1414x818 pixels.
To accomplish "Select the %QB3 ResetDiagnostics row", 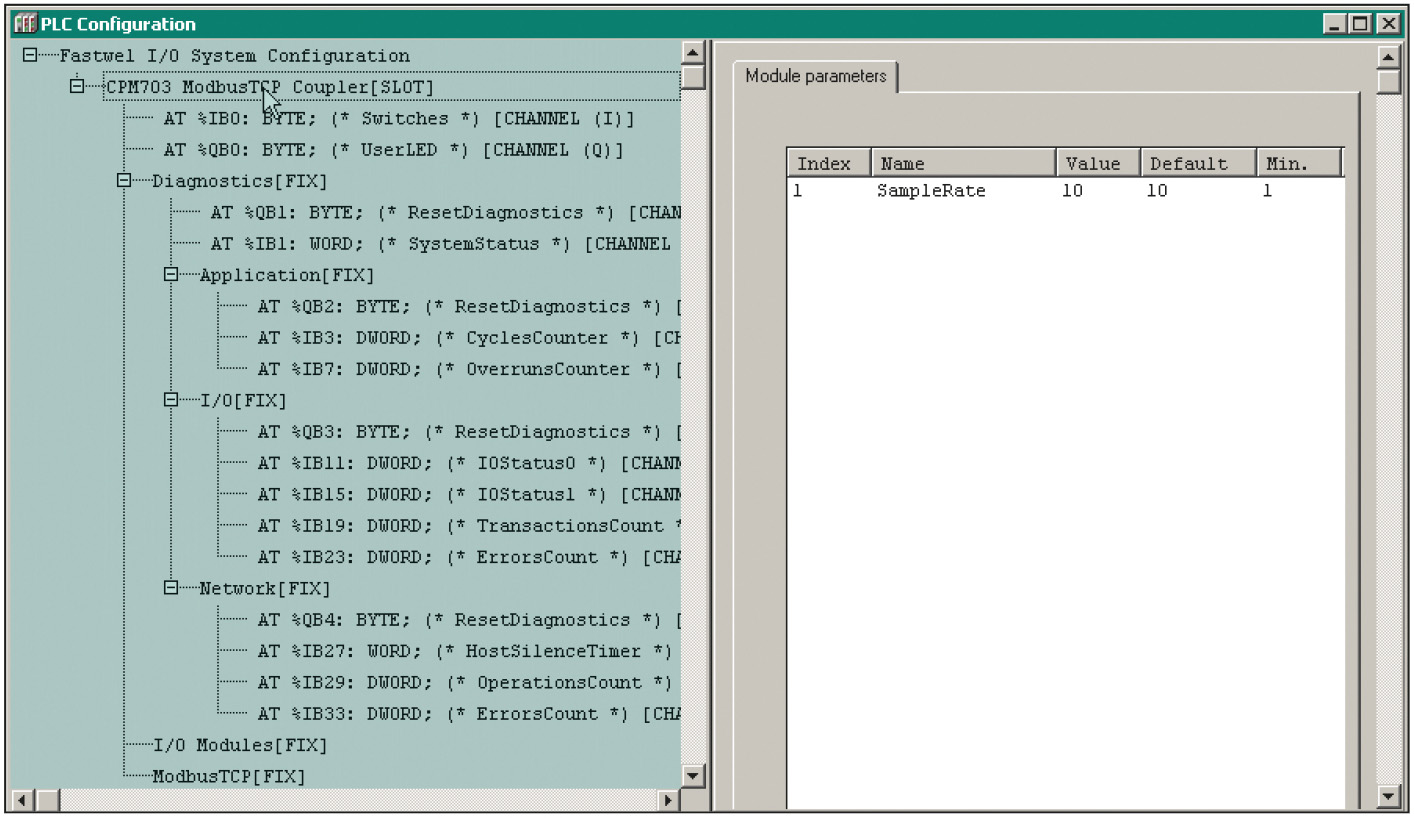I will (x=468, y=432).
